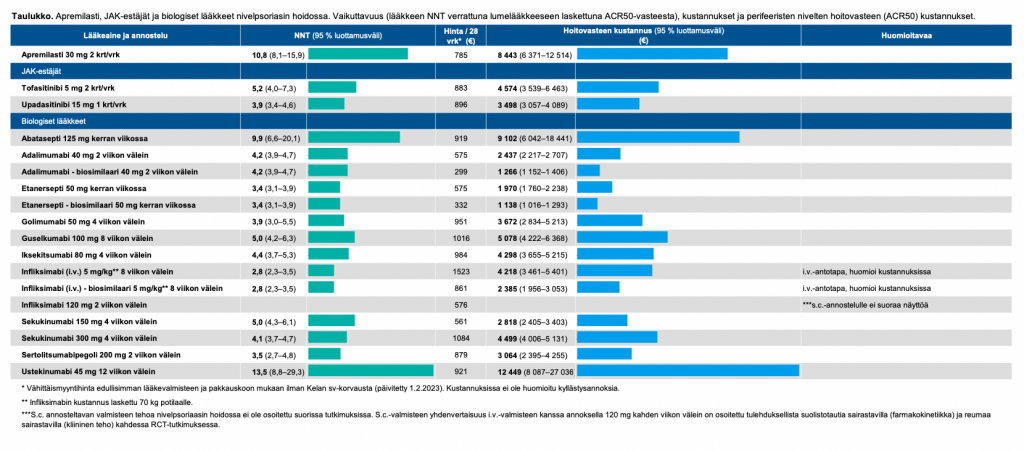The image size is (1024, 450).
Task: Click the Abatasepti NNT green bar
Action: [354, 137]
